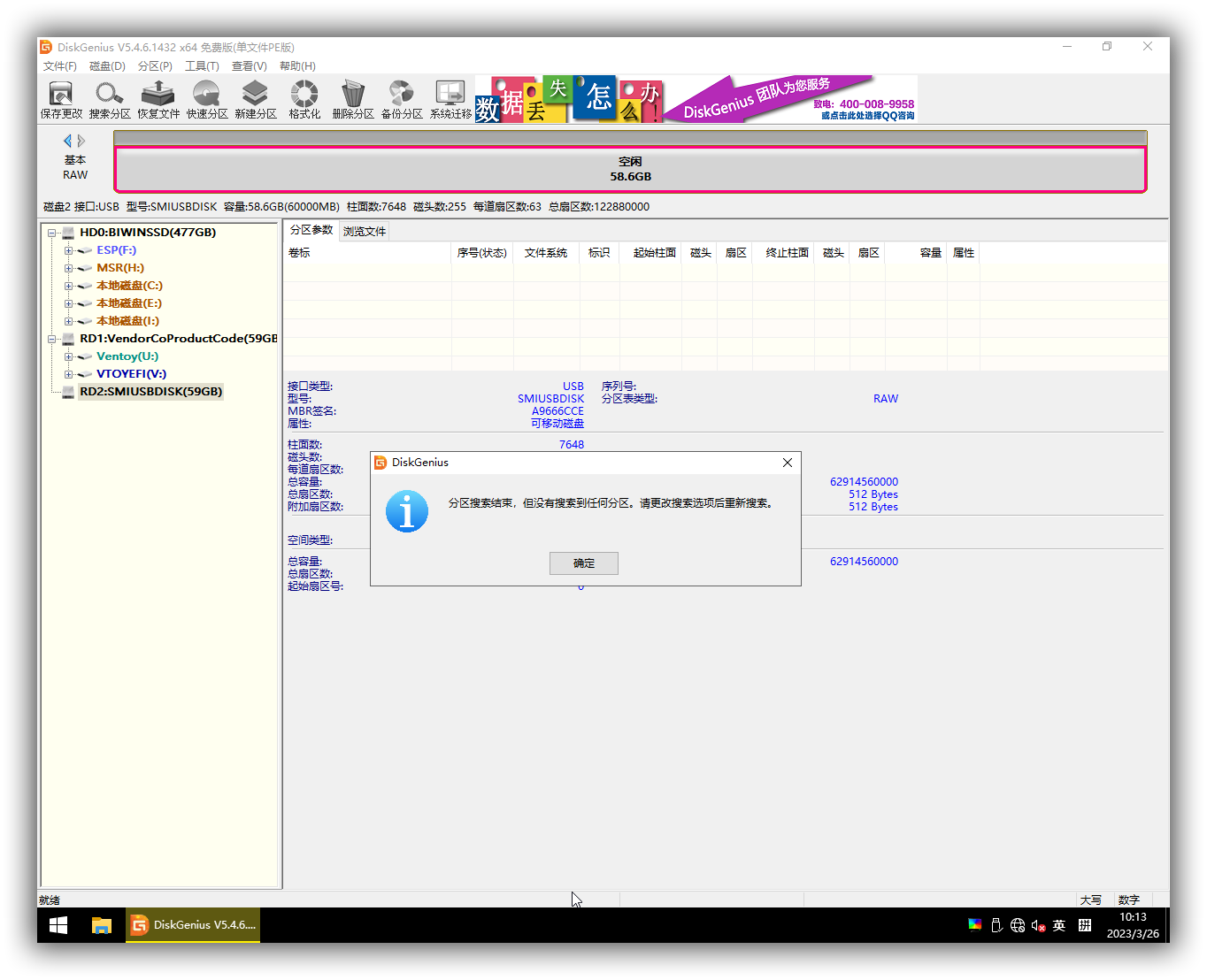This screenshot has width=1207, height=980.
Task: Click the 格式化 (Format) toolbar icon
Action: coord(304,100)
